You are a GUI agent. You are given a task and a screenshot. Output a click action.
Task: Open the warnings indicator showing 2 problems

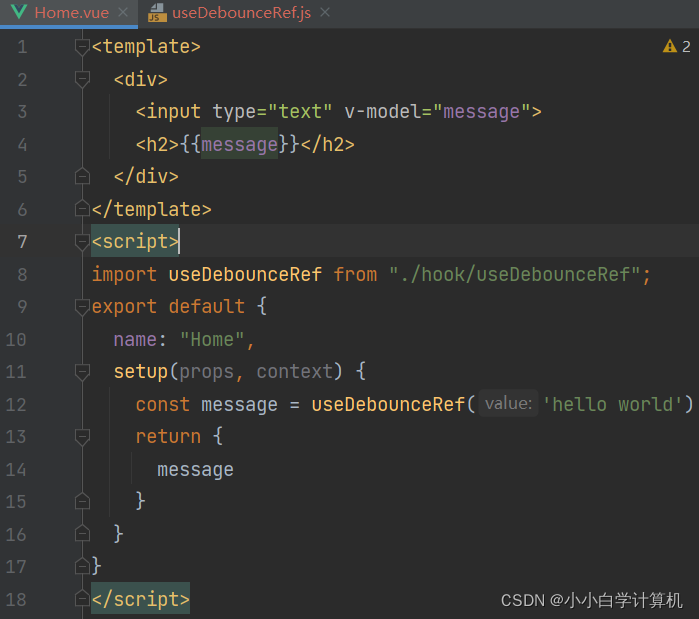(x=676, y=46)
